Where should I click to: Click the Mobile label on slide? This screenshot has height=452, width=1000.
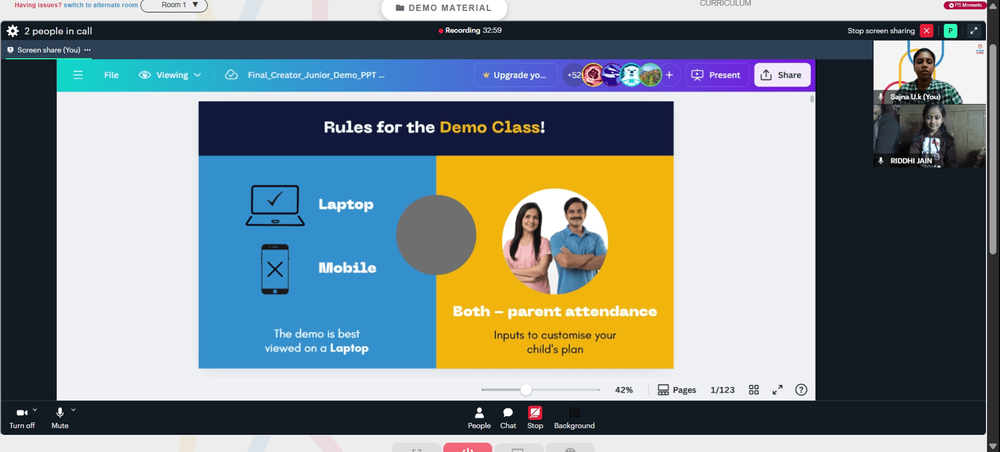coord(347,268)
